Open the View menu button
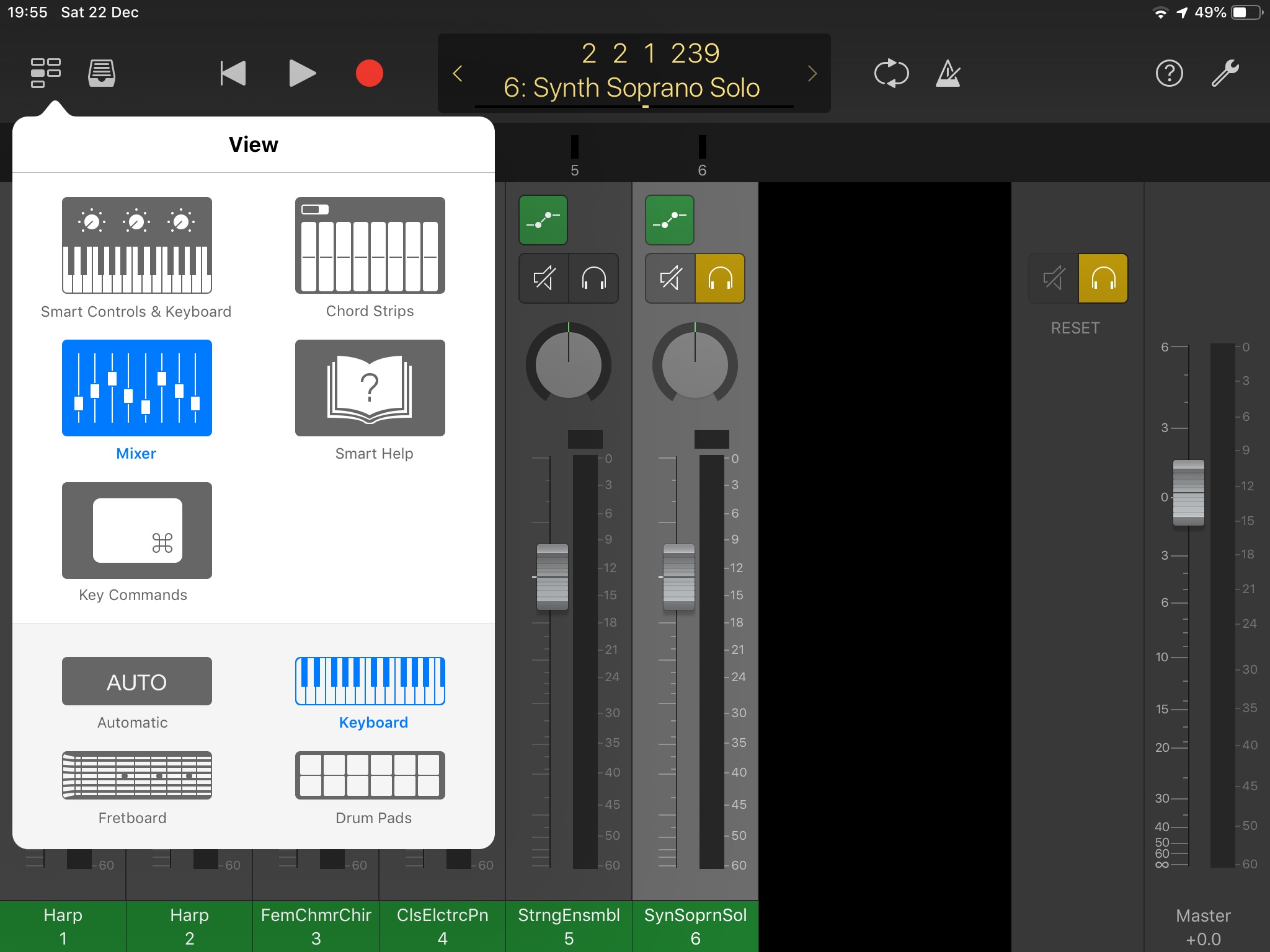1270x952 pixels. pyautogui.click(x=46, y=73)
